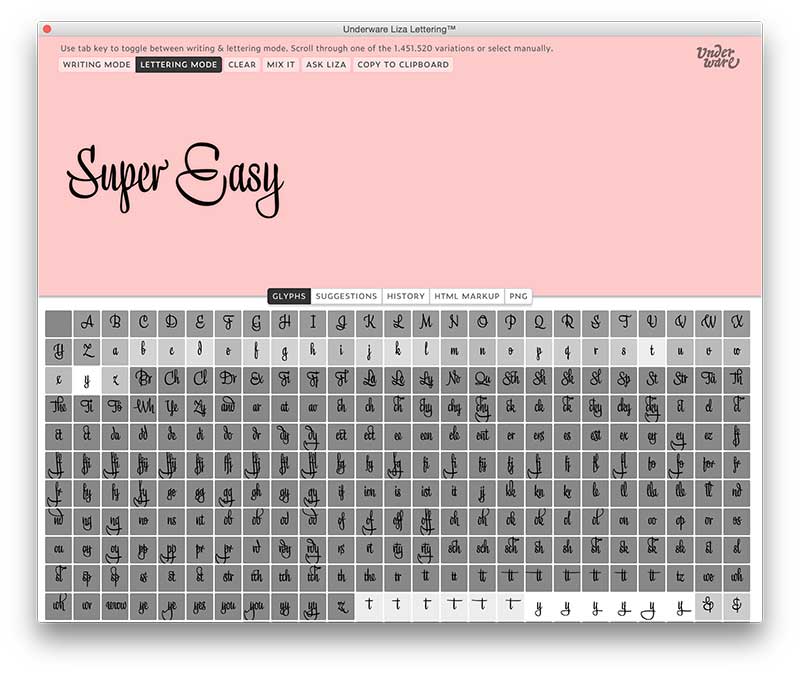Pick the Ch ligature glyph

click(172, 380)
